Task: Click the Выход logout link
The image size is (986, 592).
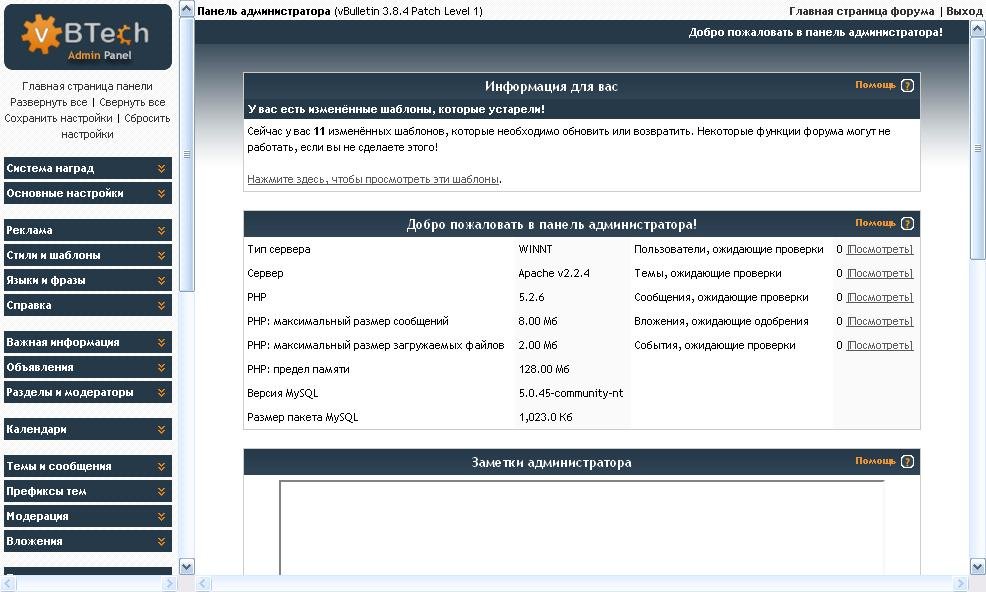Action: pyautogui.click(x=964, y=11)
